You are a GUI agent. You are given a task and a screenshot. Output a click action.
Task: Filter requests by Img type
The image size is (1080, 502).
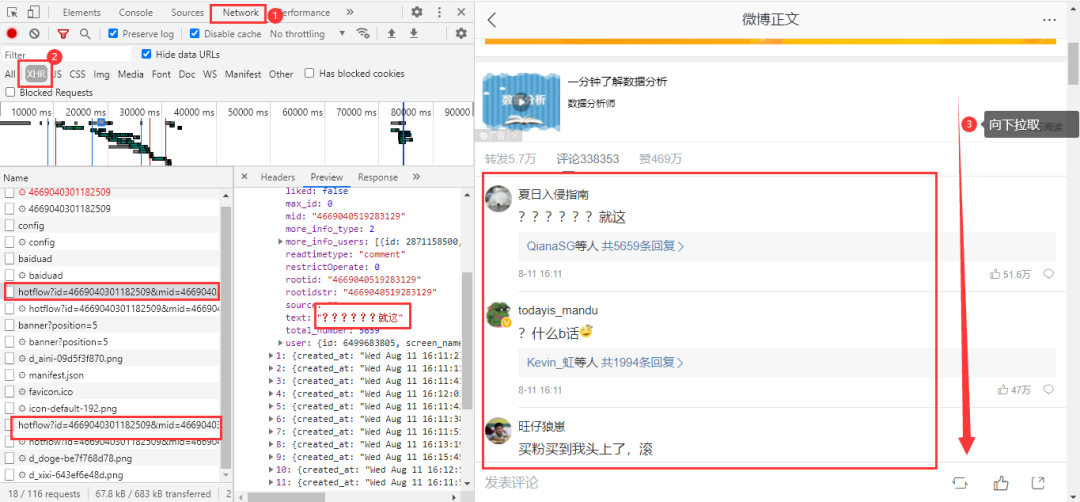tap(101, 74)
